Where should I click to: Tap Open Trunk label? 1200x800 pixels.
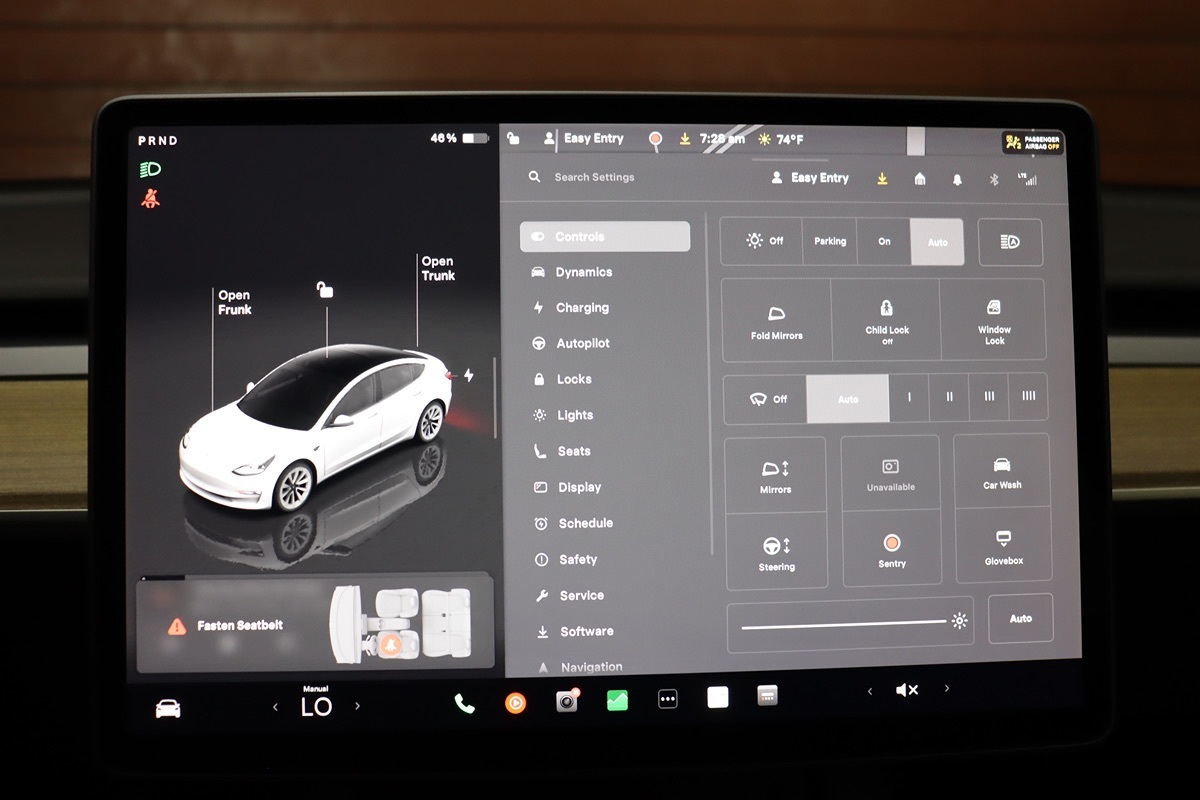437,268
